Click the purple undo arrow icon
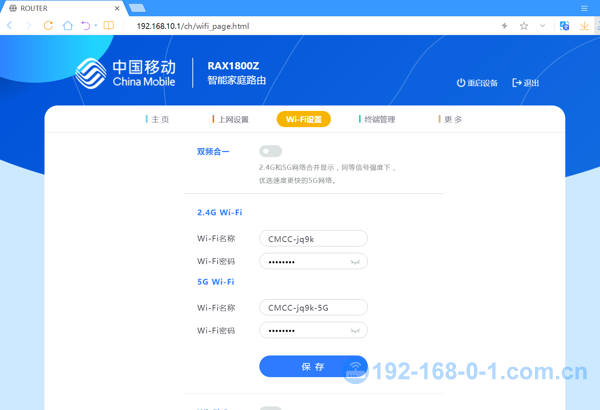Image resolution: width=600 pixels, height=410 pixels. [x=86, y=26]
